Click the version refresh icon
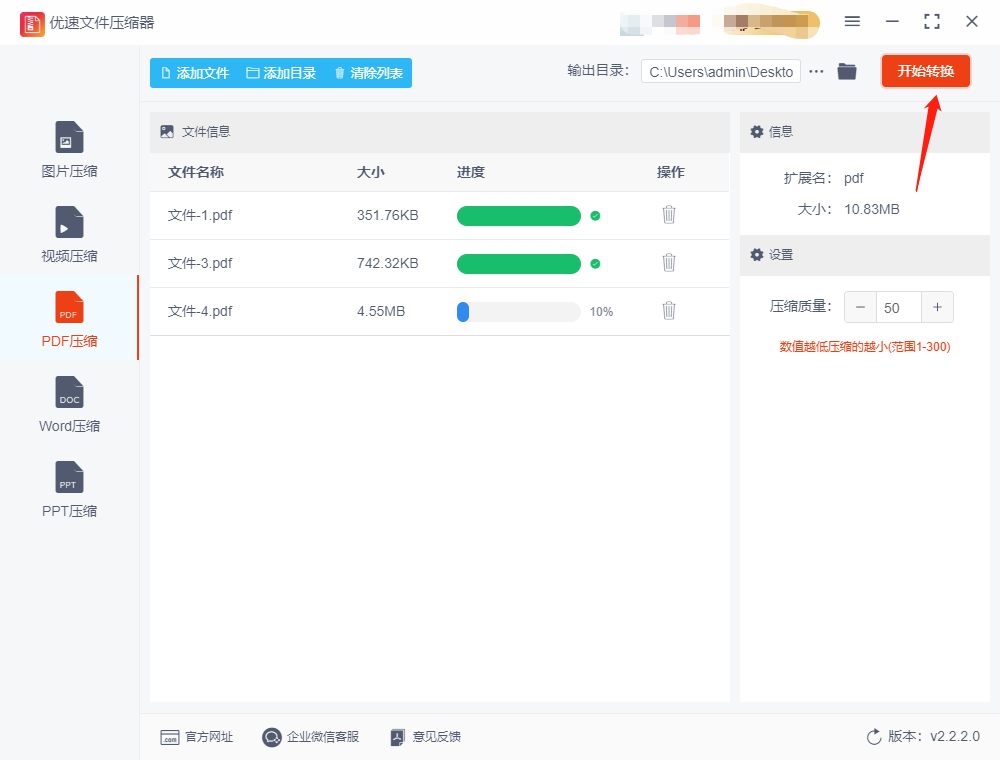The height and width of the screenshot is (760, 1000). pos(874,737)
